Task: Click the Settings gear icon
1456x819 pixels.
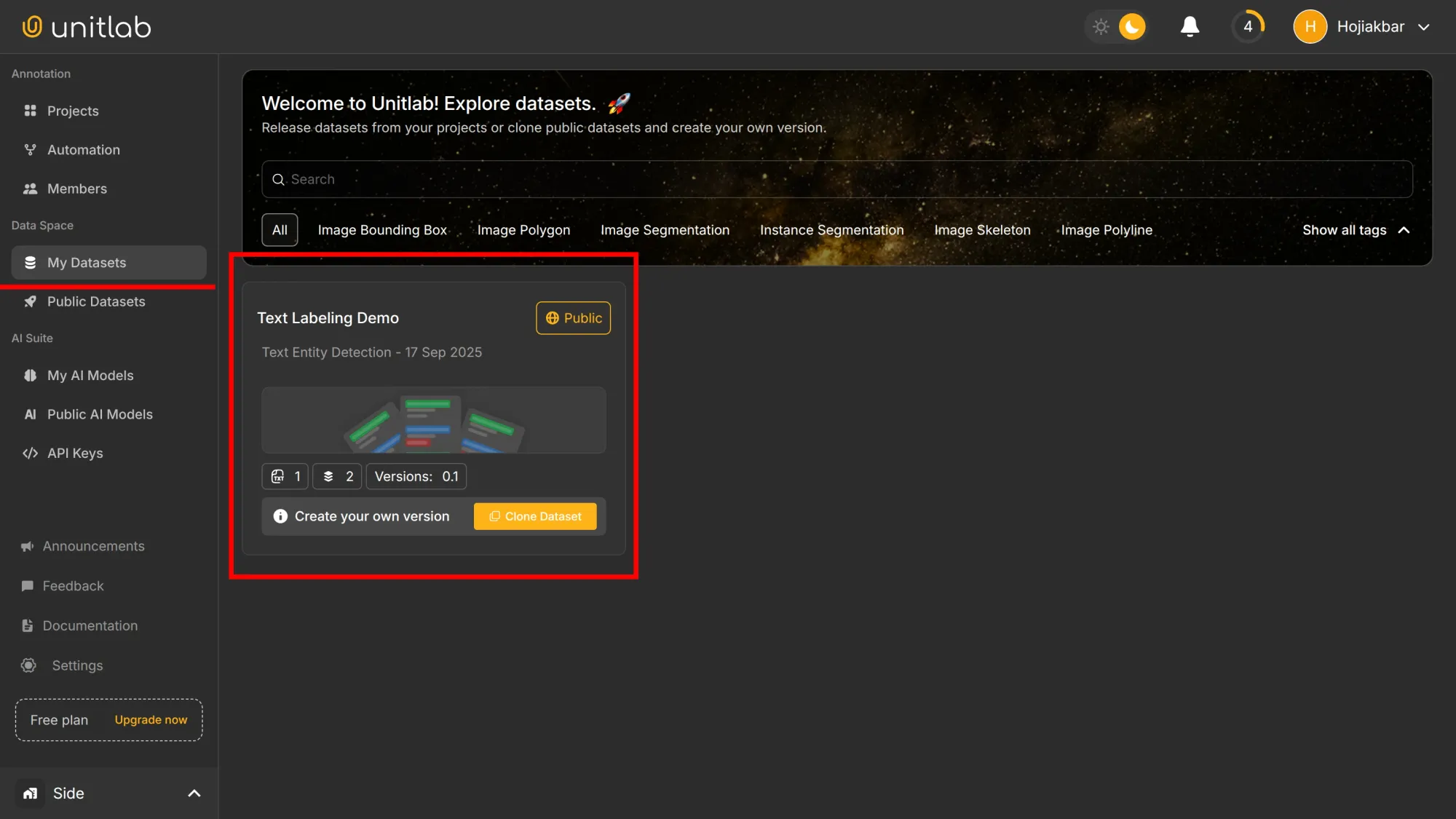Action: pyautogui.click(x=28, y=665)
